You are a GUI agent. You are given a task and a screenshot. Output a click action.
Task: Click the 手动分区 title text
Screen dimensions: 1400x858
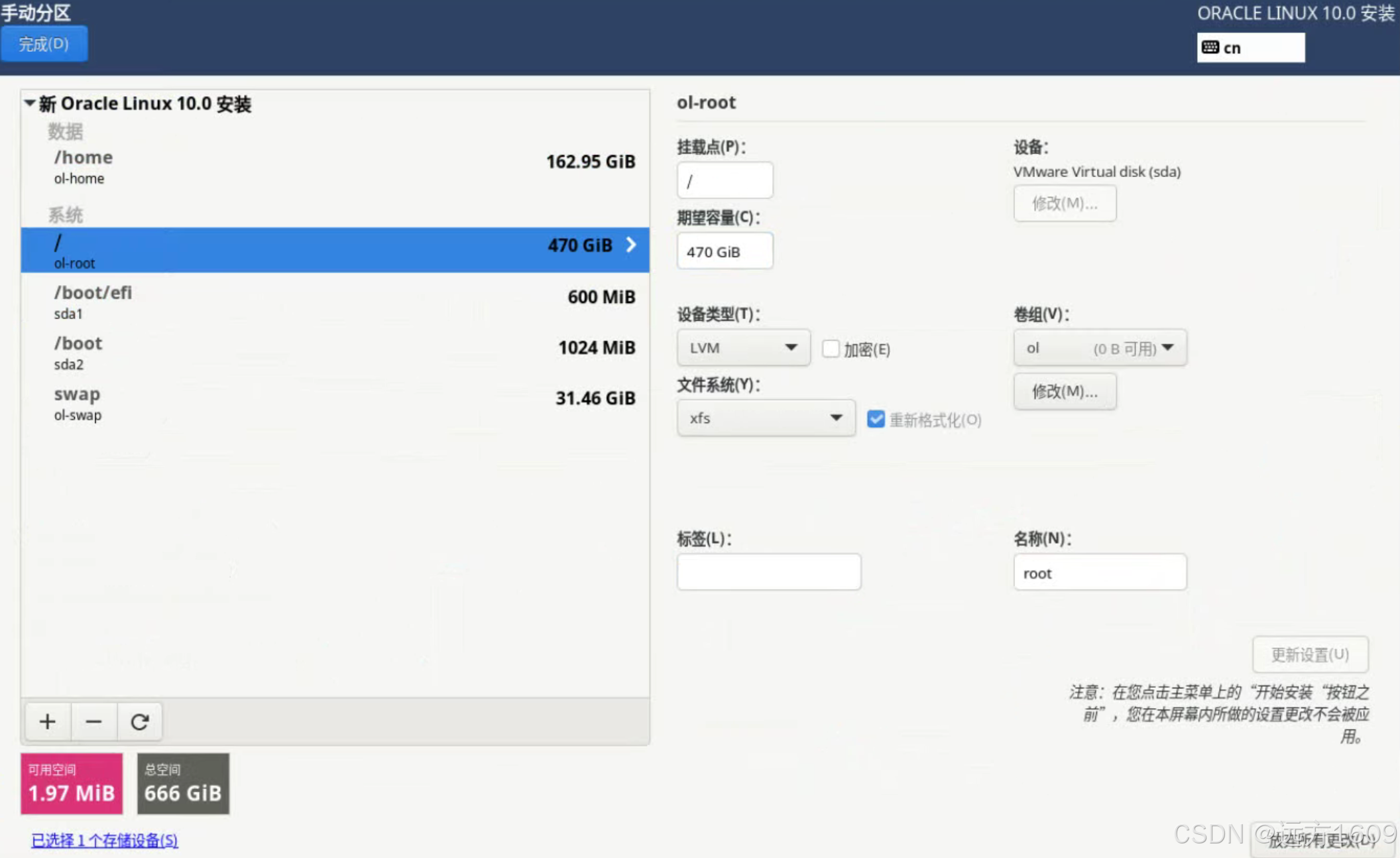(36, 13)
